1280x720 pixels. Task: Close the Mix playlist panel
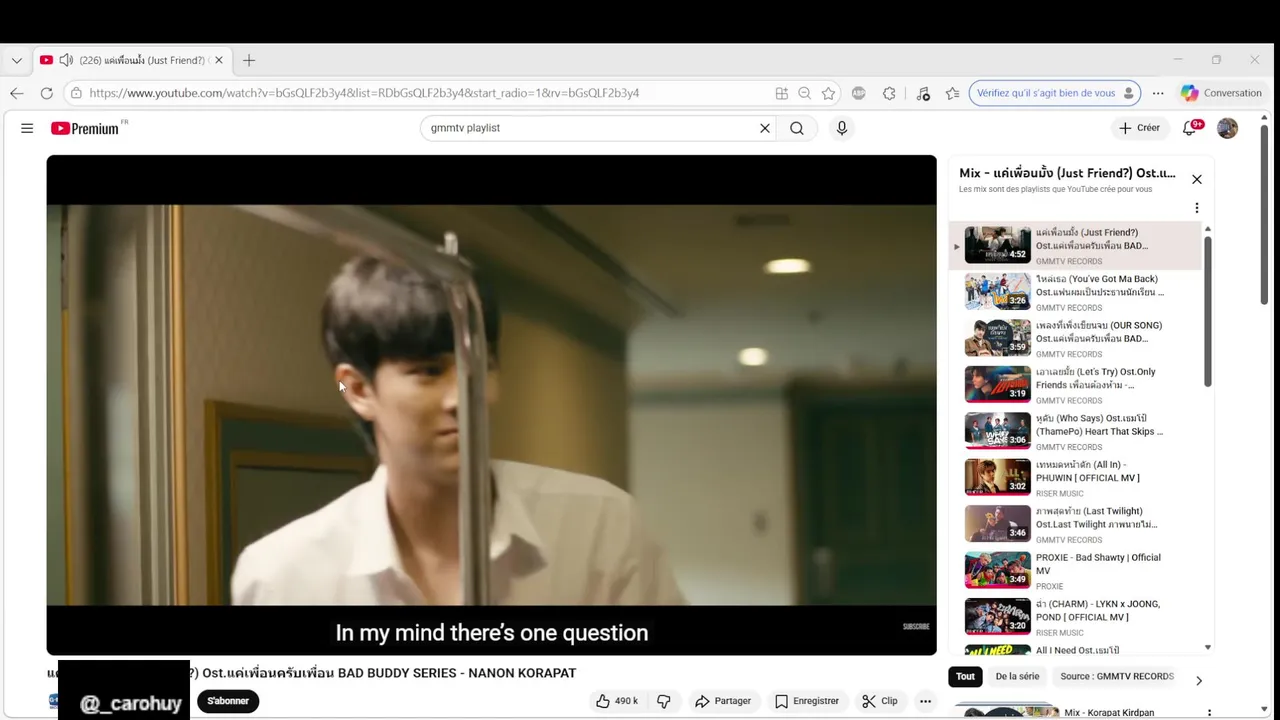click(x=1196, y=180)
